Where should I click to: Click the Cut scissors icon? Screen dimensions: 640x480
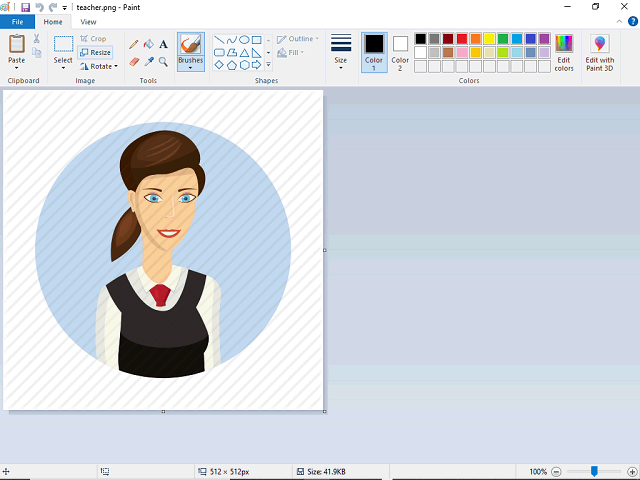tap(37, 39)
